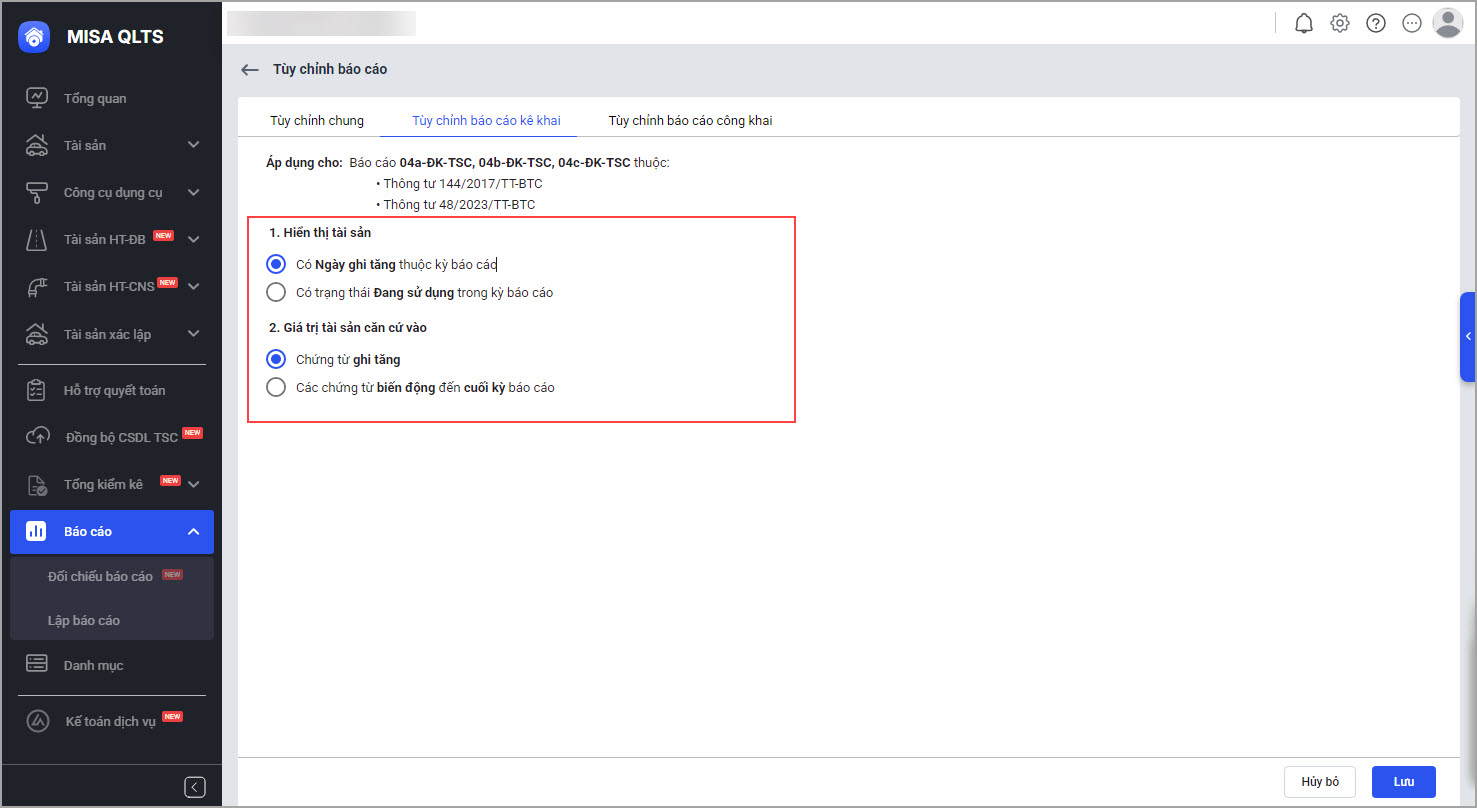Open Kế toán dịch vụ in sidebar
The image size is (1477, 808).
pyautogui.click(x=112, y=720)
